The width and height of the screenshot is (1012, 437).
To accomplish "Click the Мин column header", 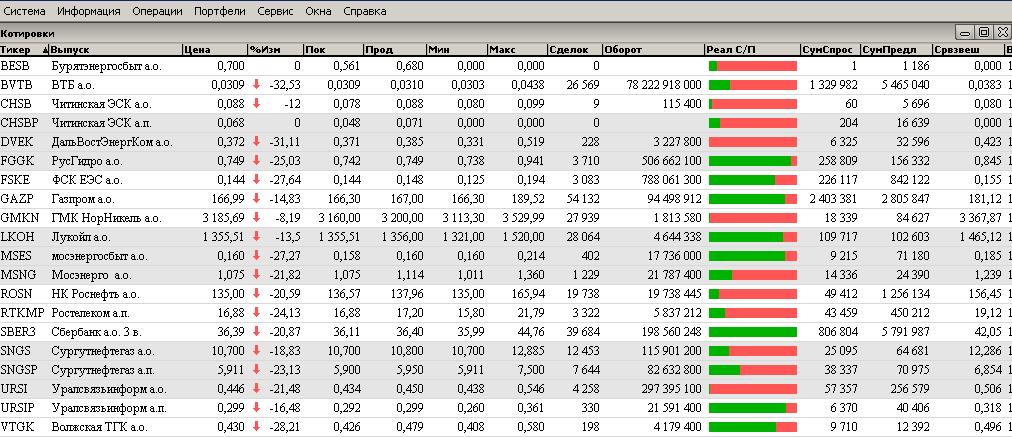I will click(456, 50).
